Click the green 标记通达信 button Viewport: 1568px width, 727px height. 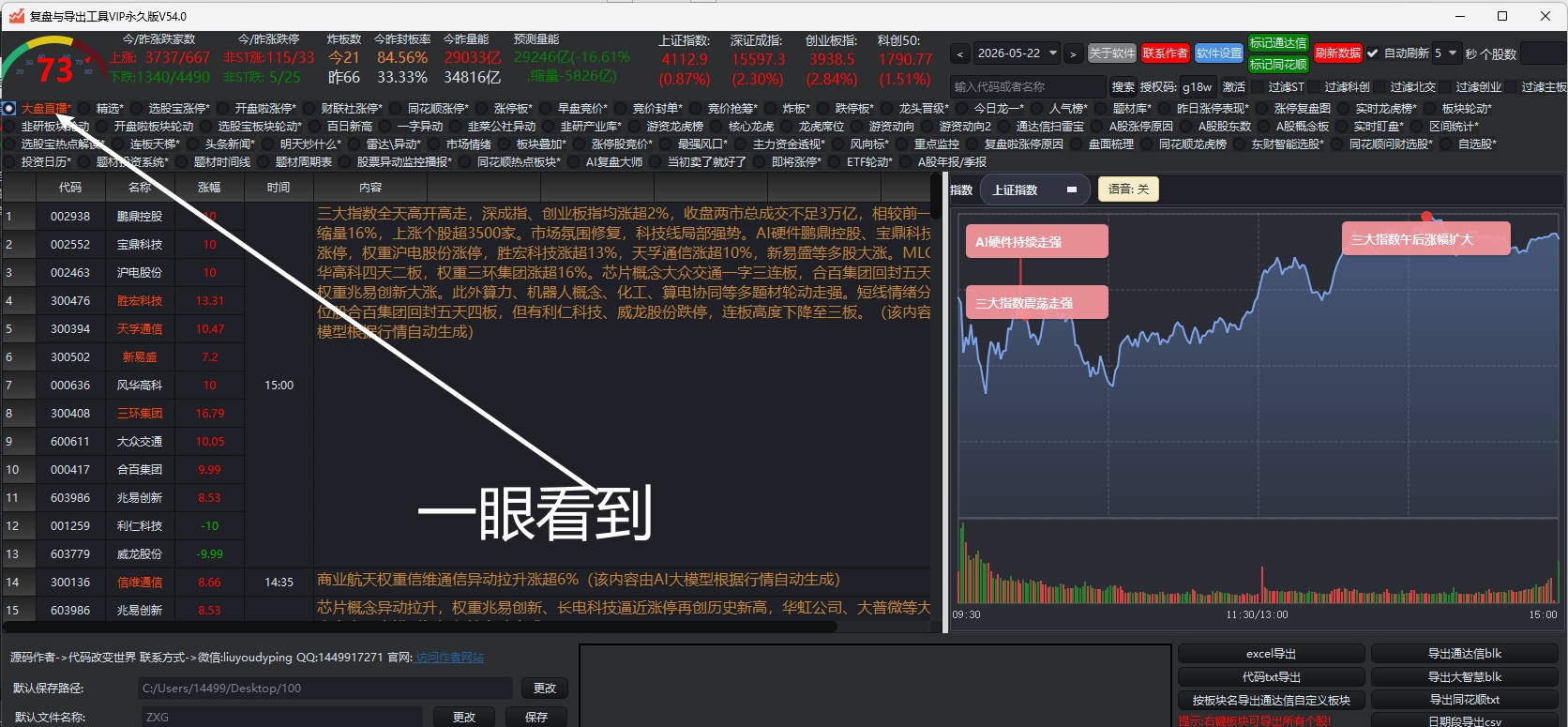tap(1278, 43)
